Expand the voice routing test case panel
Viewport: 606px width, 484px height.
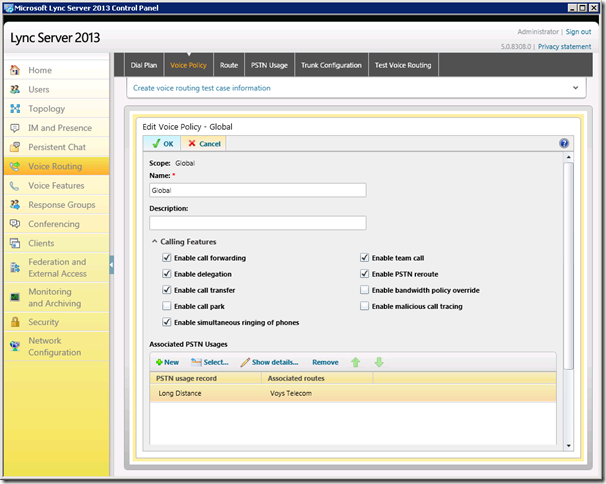(575, 88)
